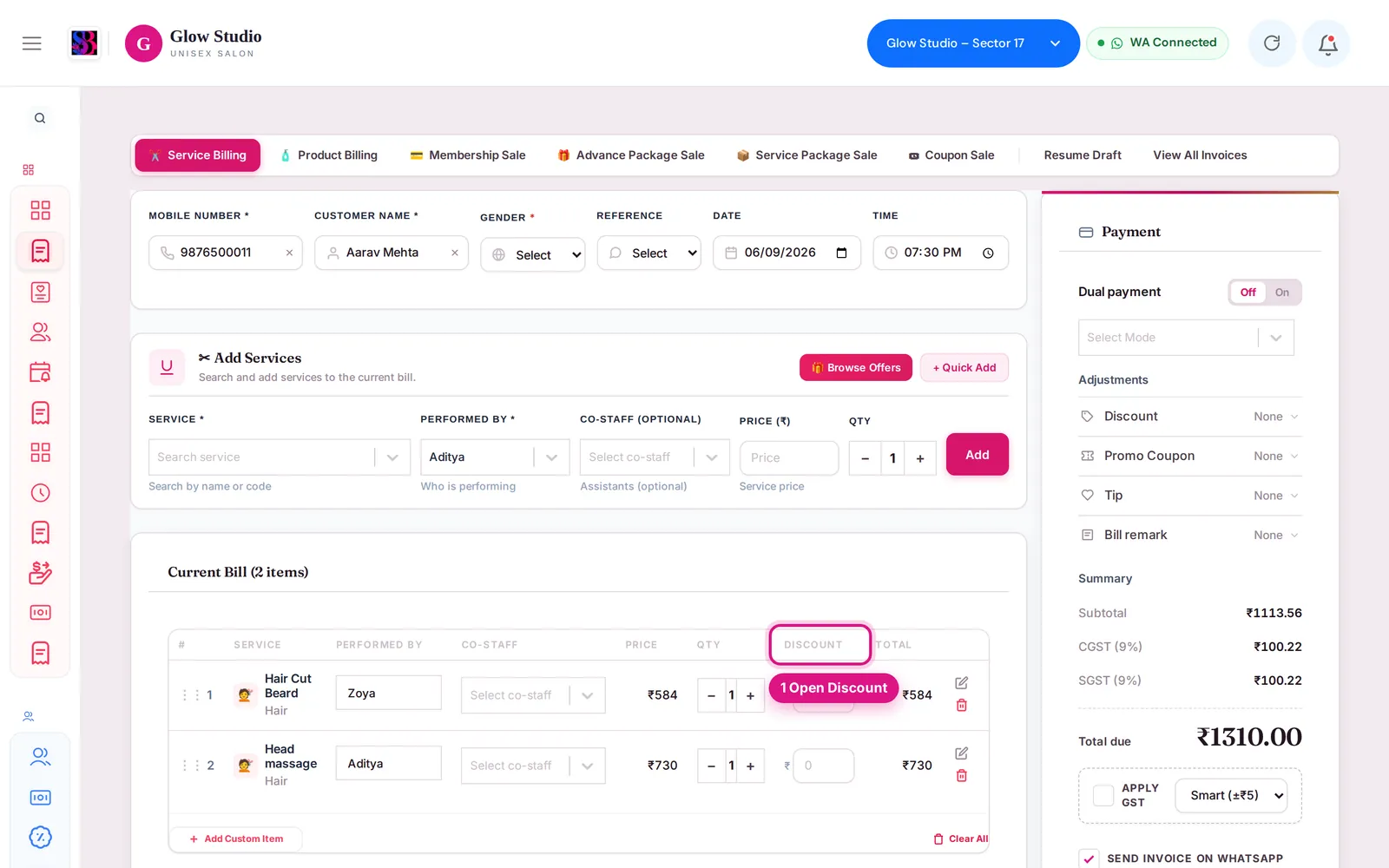Edit the Head massage row
The image size is (1389, 868).
coord(961,753)
